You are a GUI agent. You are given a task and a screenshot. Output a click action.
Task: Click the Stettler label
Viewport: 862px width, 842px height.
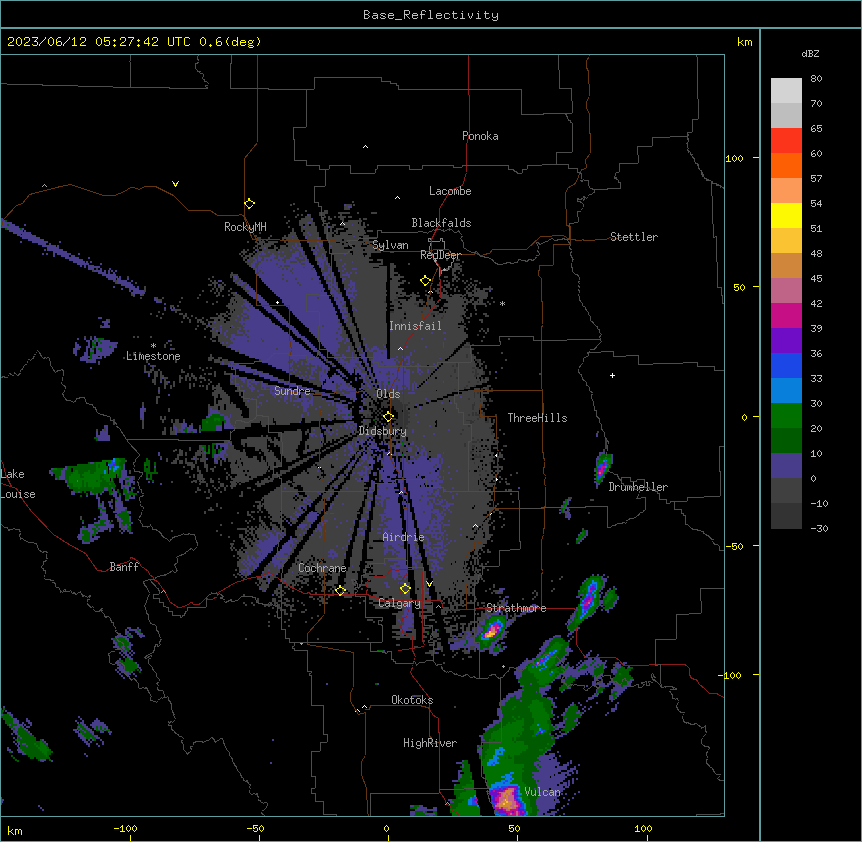point(634,237)
